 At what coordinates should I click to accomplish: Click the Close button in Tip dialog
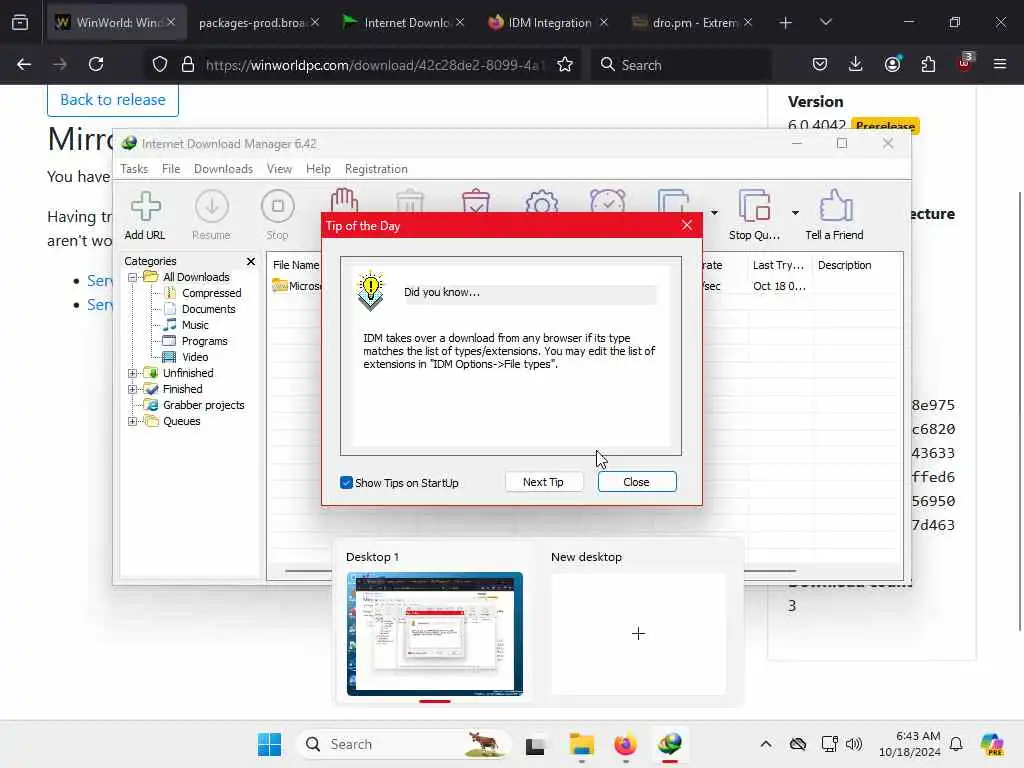pyautogui.click(x=637, y=482)
